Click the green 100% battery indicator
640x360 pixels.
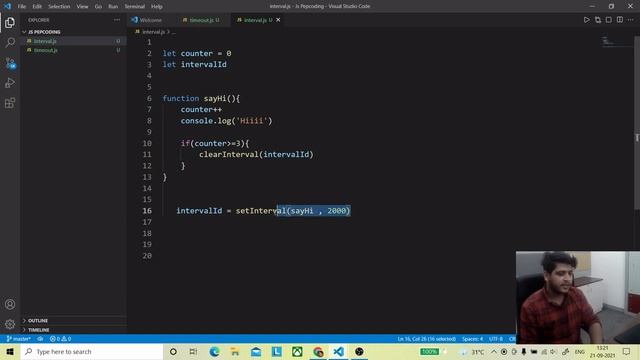pyautogui.click(x=429, y=351)
